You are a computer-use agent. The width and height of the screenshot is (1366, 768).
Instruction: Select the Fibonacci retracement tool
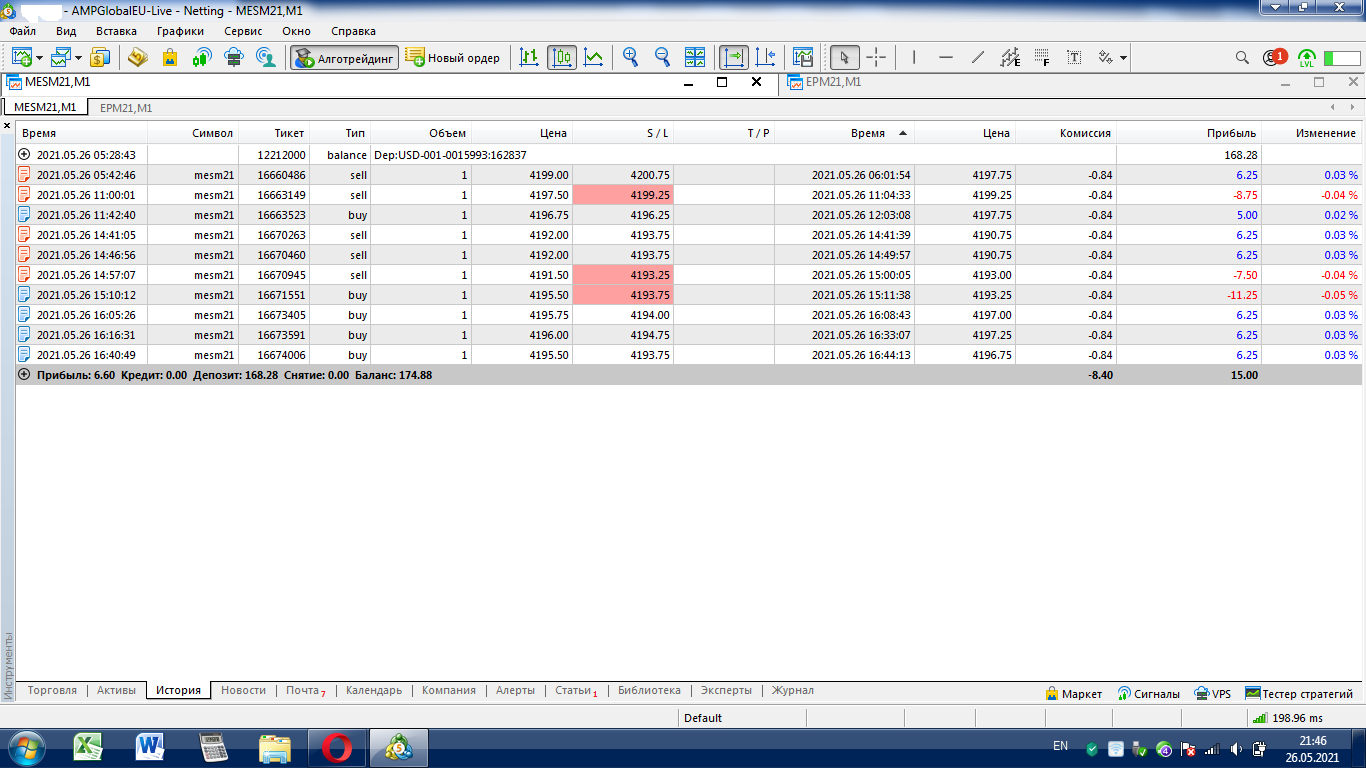[1042, 57]
